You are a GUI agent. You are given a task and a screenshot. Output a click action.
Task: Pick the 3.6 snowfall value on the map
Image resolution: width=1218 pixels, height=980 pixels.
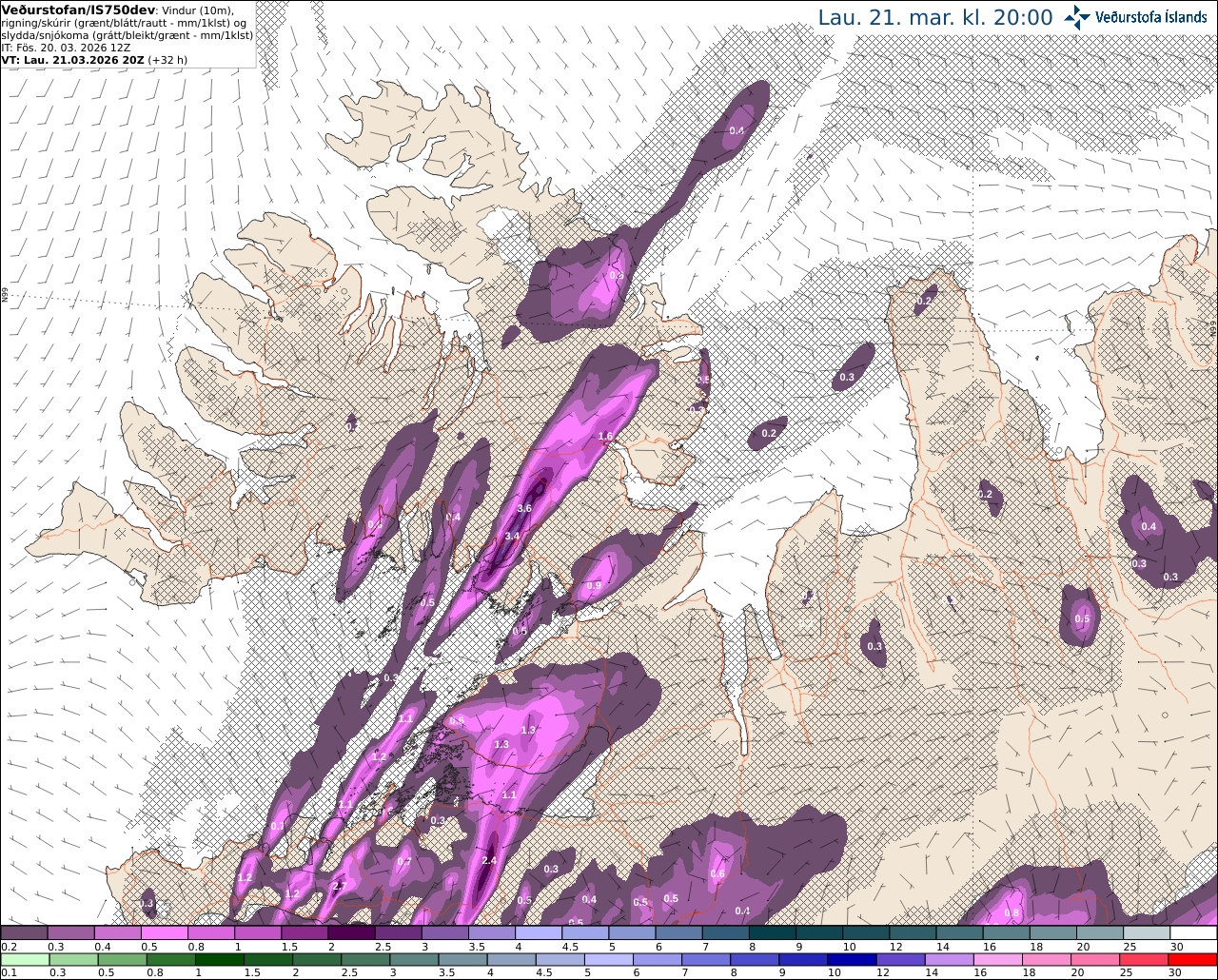pyautogui.click(x=523, y=508)
